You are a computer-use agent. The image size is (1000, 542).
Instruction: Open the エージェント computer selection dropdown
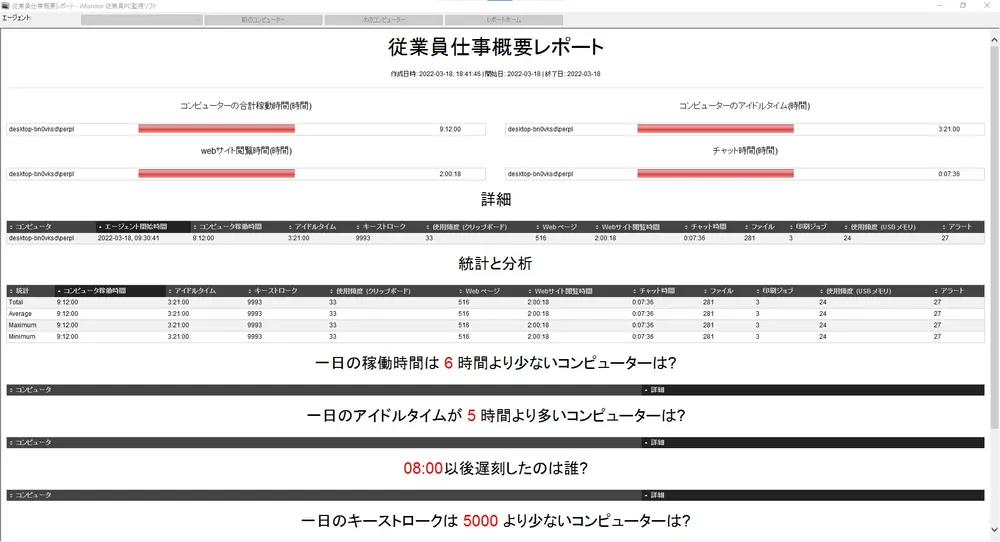coord(142,20)
